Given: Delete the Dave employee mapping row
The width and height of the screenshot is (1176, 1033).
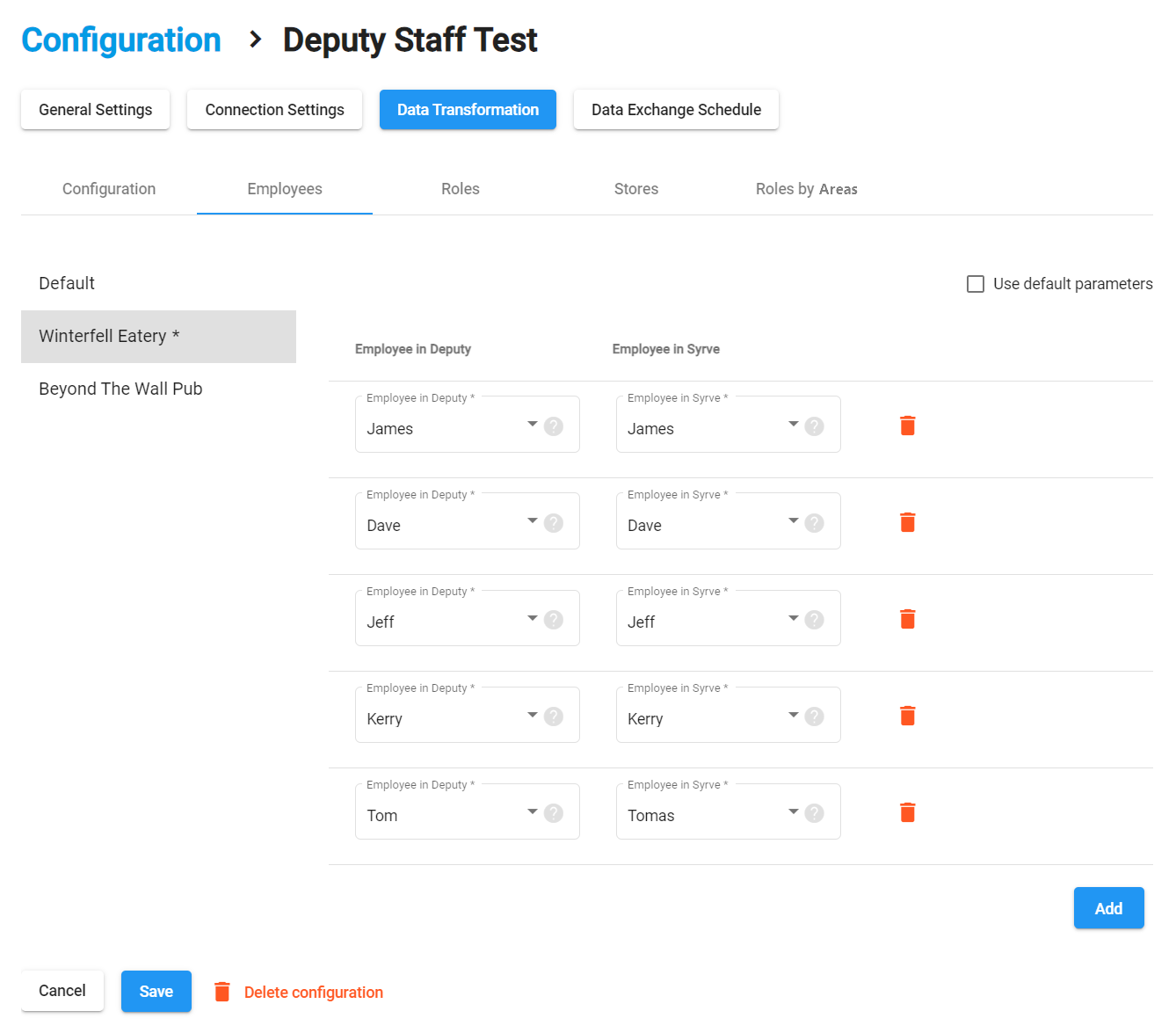Looking at the screenshot, I should [x=908, y=523].
